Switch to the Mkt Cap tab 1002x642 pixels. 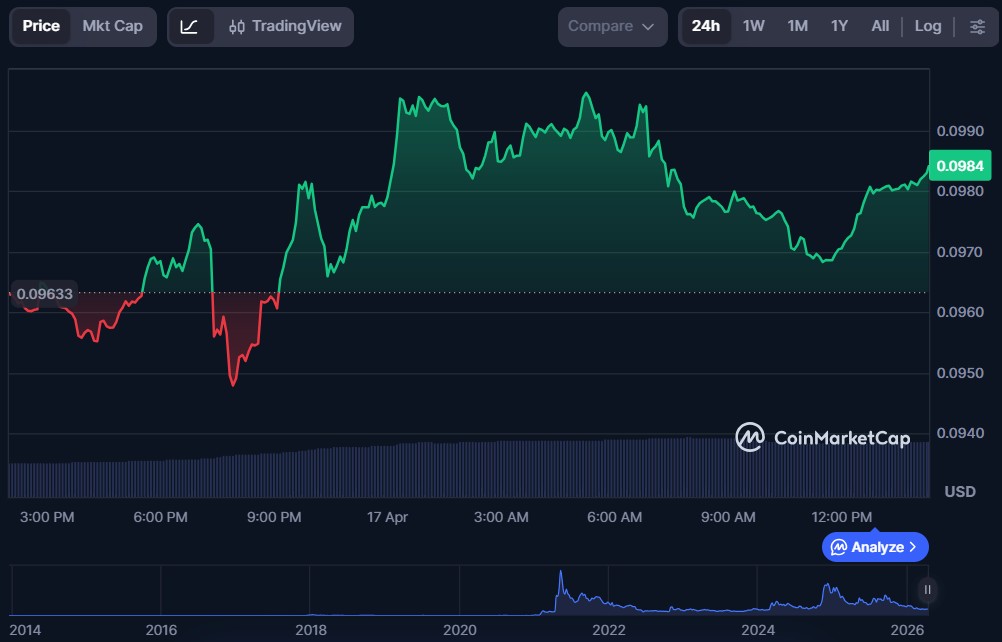pos(112,26)
